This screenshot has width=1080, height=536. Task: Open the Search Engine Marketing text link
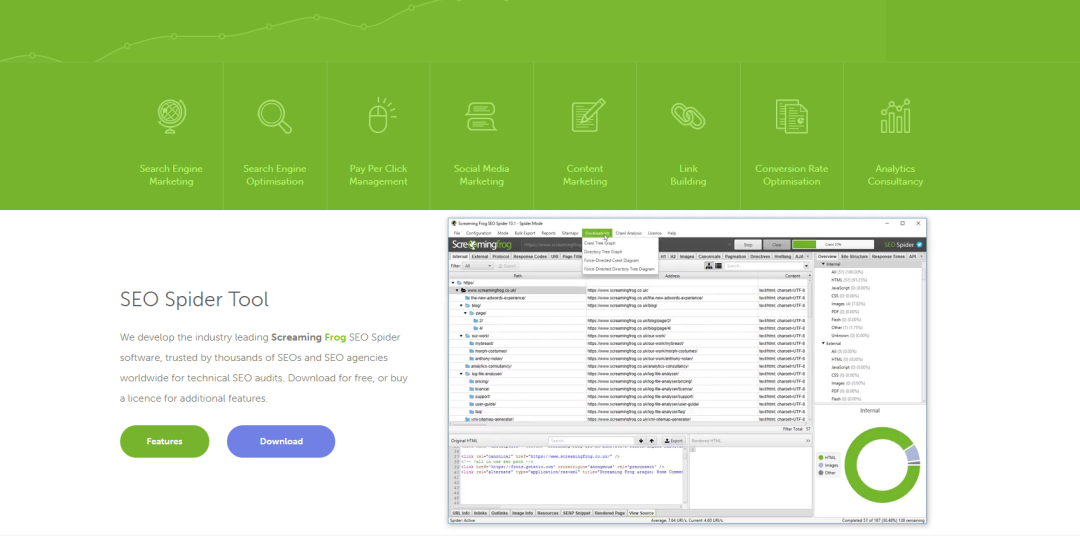click(x=172, y=175)
